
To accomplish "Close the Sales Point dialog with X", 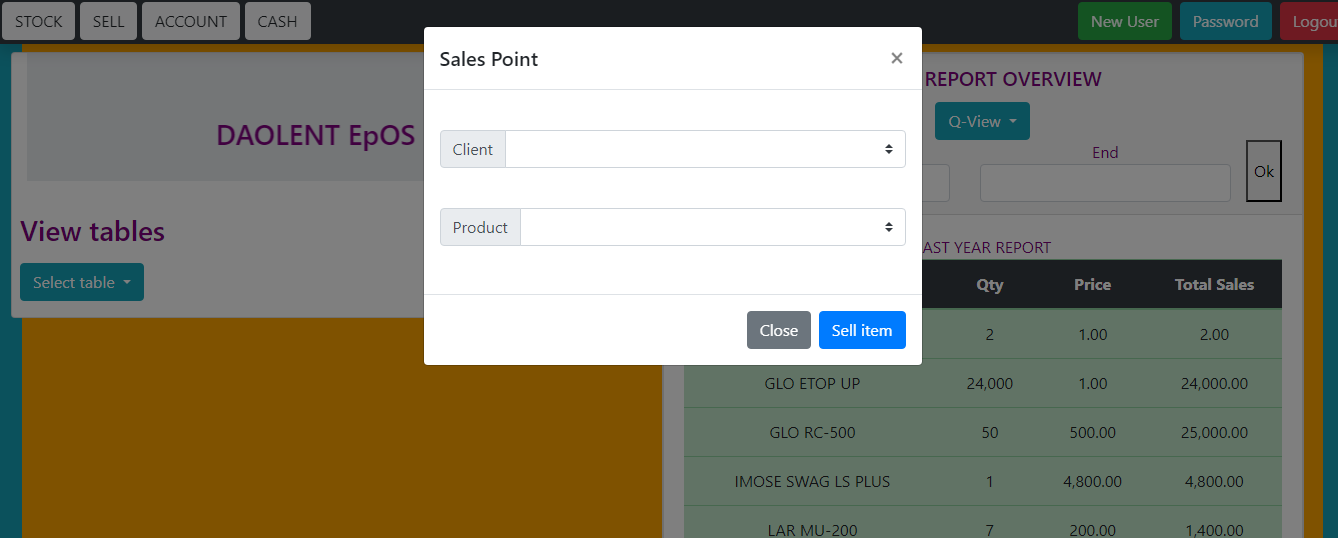I will (896, 58).
